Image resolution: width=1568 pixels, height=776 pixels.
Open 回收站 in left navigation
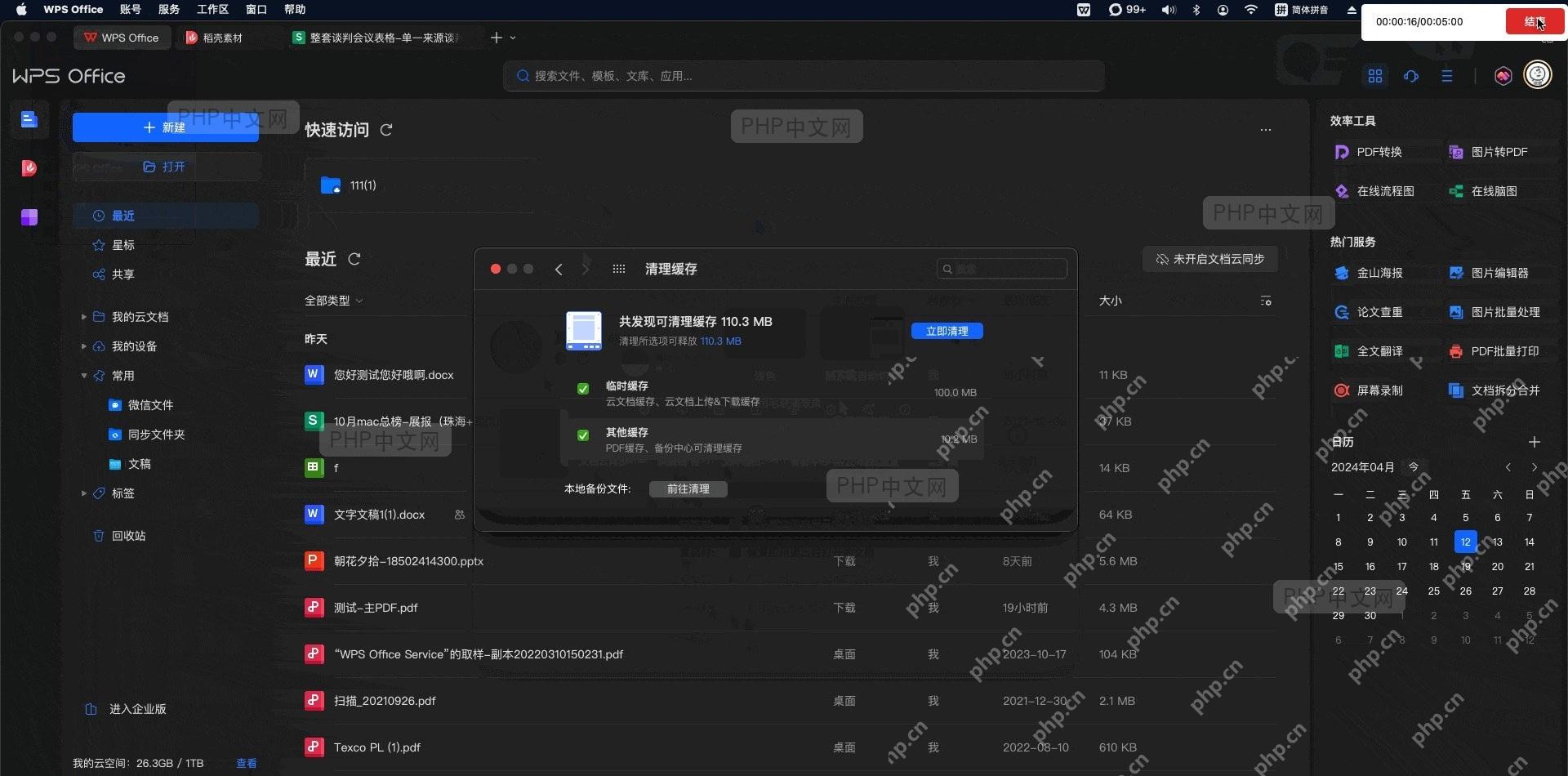tap(121, 536)
